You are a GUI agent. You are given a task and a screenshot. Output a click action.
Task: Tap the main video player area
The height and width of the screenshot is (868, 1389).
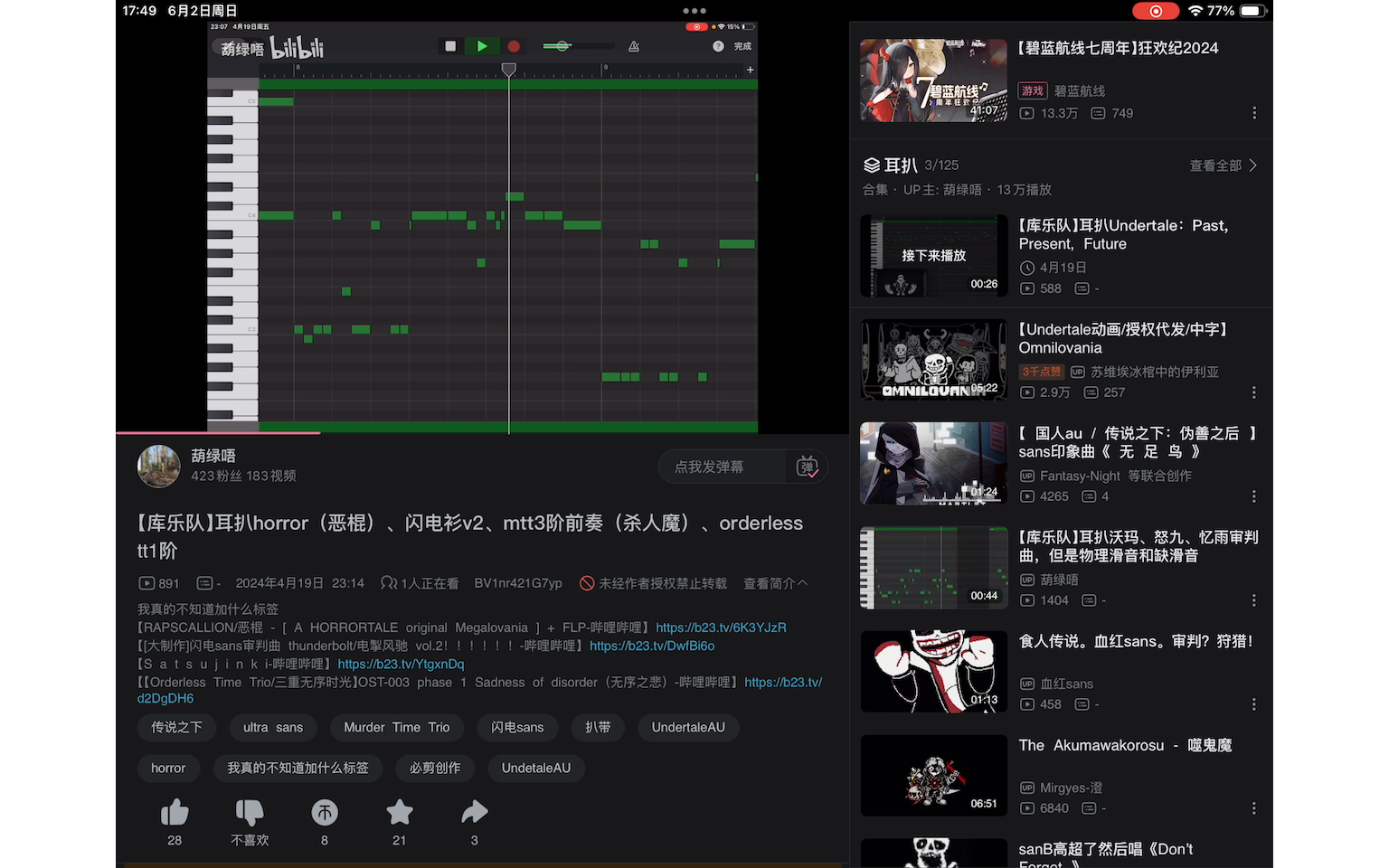(x=482, y=227)
